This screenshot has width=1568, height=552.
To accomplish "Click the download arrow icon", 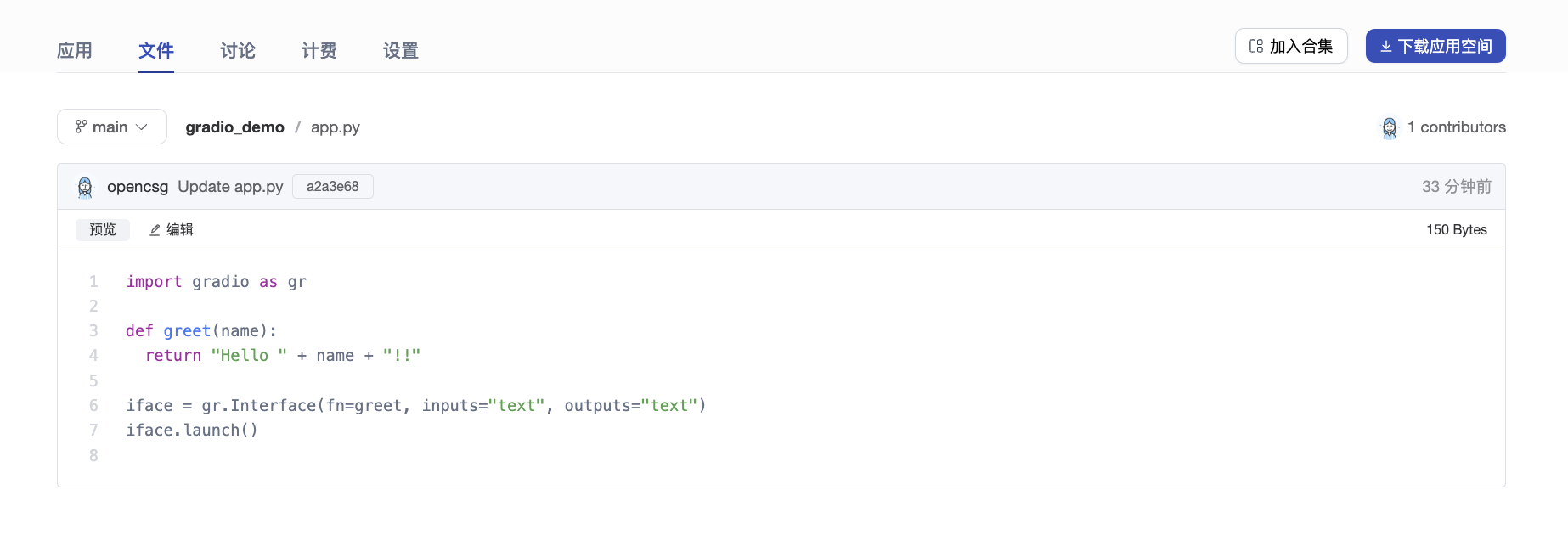I will (x=1386, y=47).
